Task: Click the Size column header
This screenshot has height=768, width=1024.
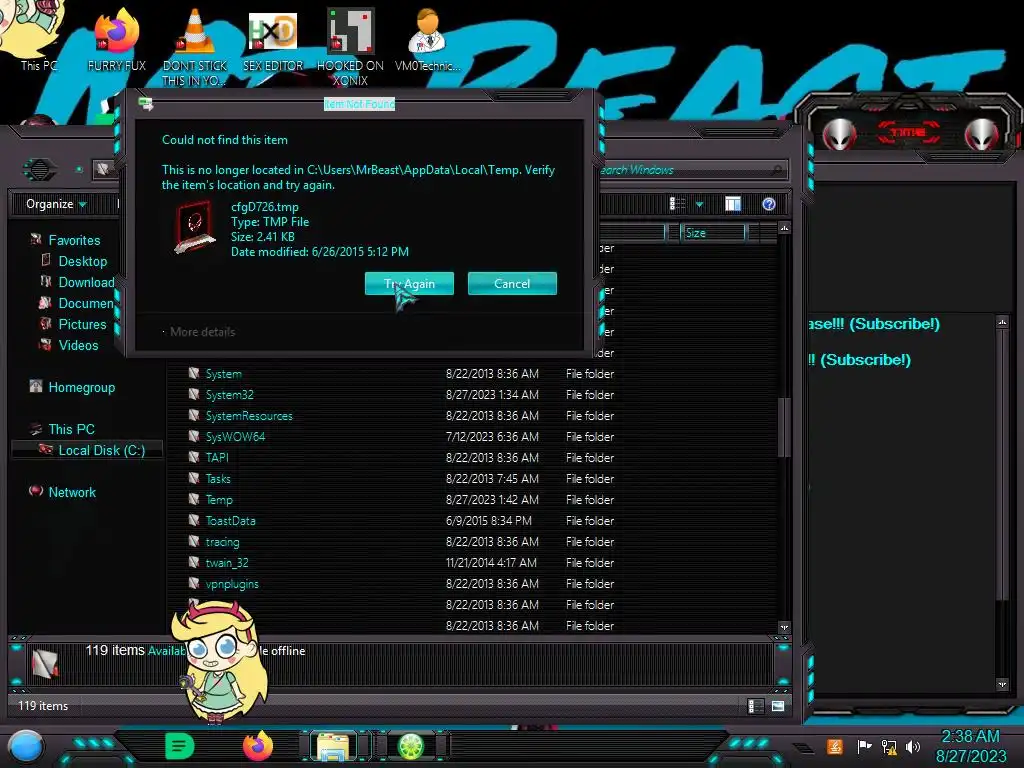Action: (712, 232)
